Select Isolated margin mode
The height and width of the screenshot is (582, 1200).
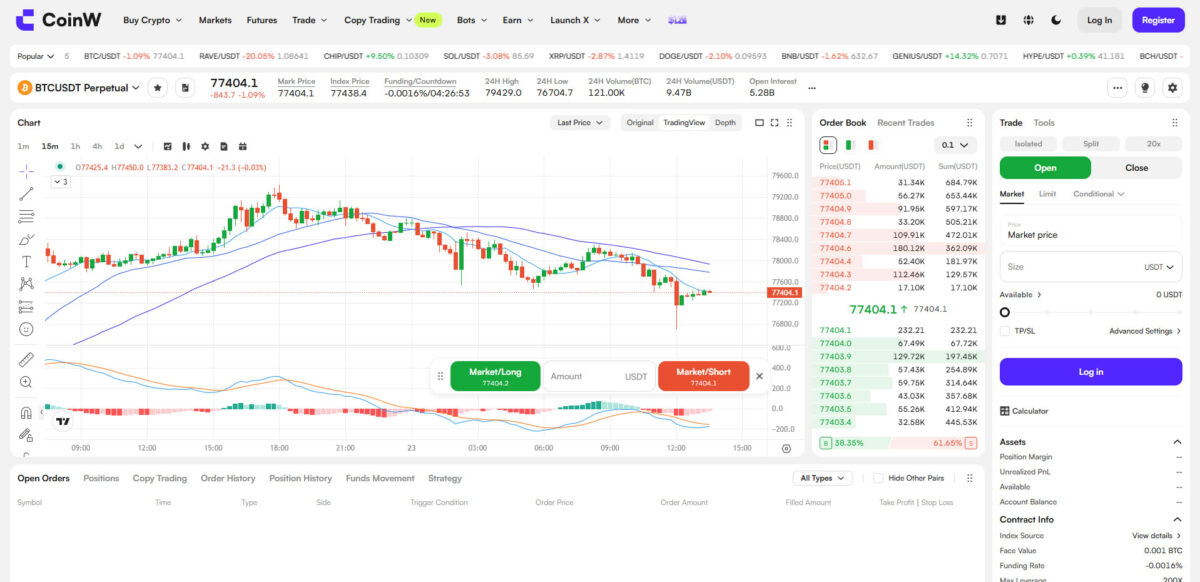[1028, 144]
